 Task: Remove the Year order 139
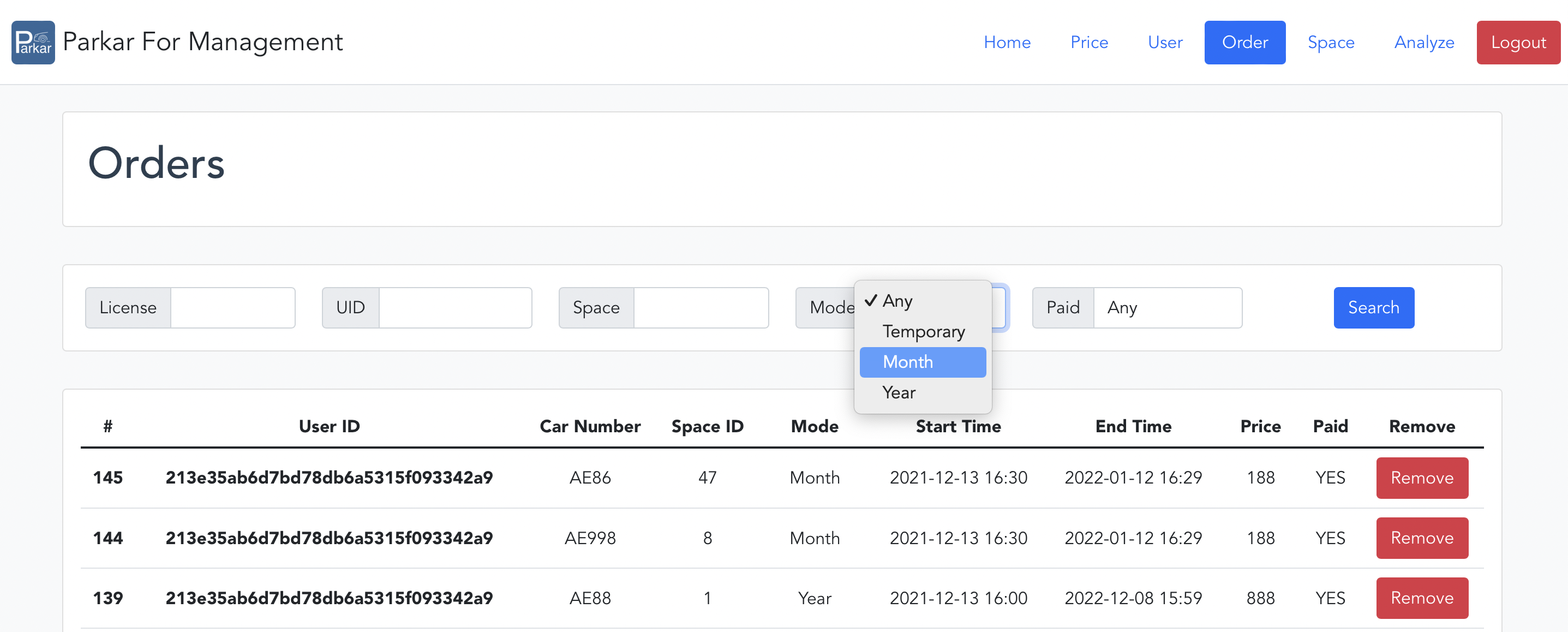[x=1421, y=597]
